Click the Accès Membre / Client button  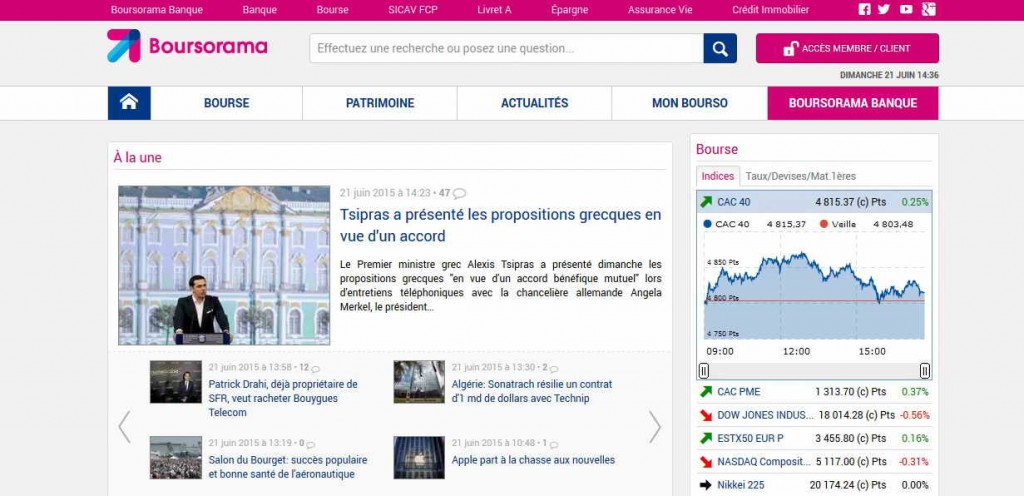tap(847, 48)
